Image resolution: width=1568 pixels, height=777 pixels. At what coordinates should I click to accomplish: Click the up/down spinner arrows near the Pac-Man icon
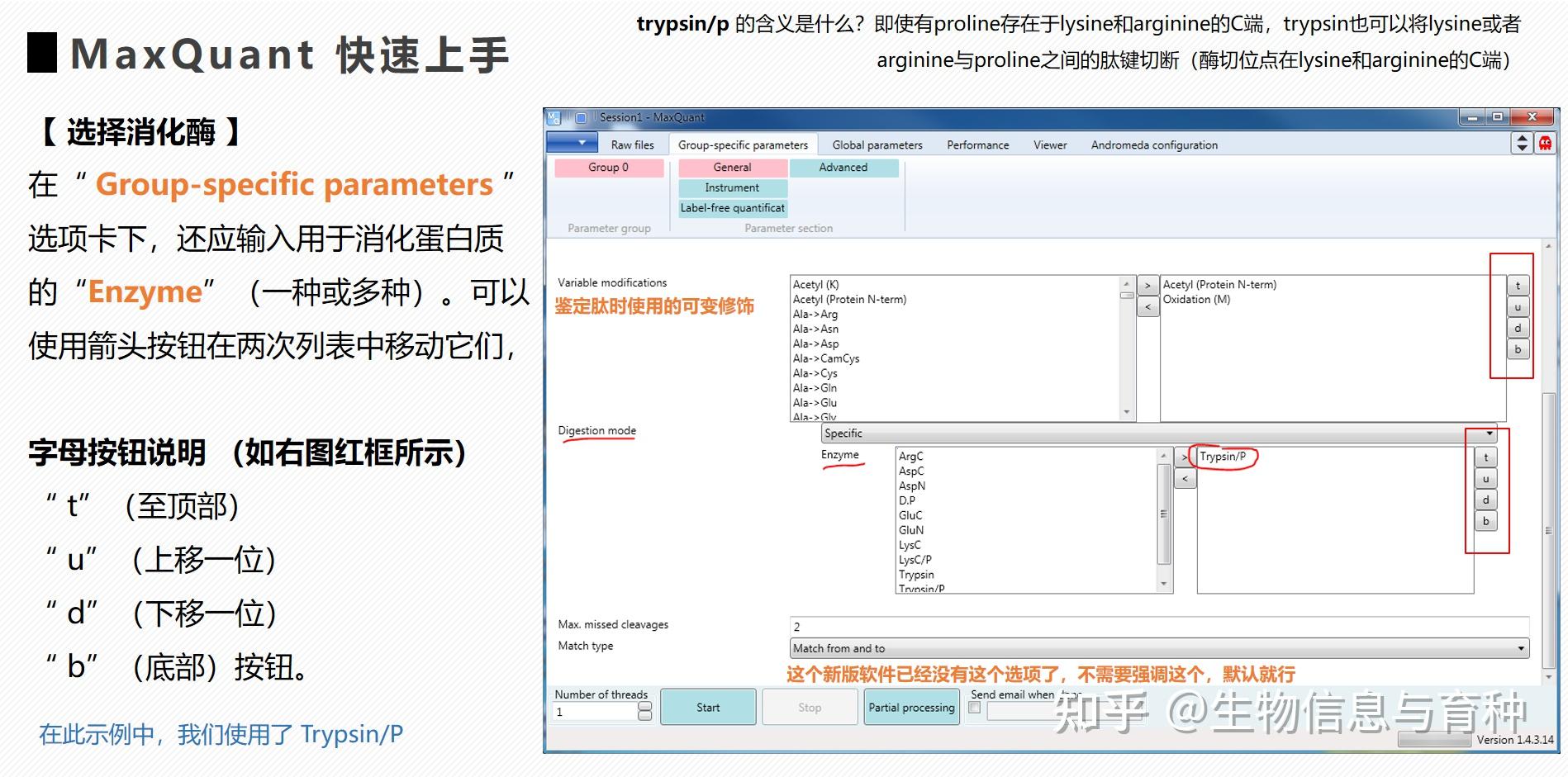tap(1521, 140)
